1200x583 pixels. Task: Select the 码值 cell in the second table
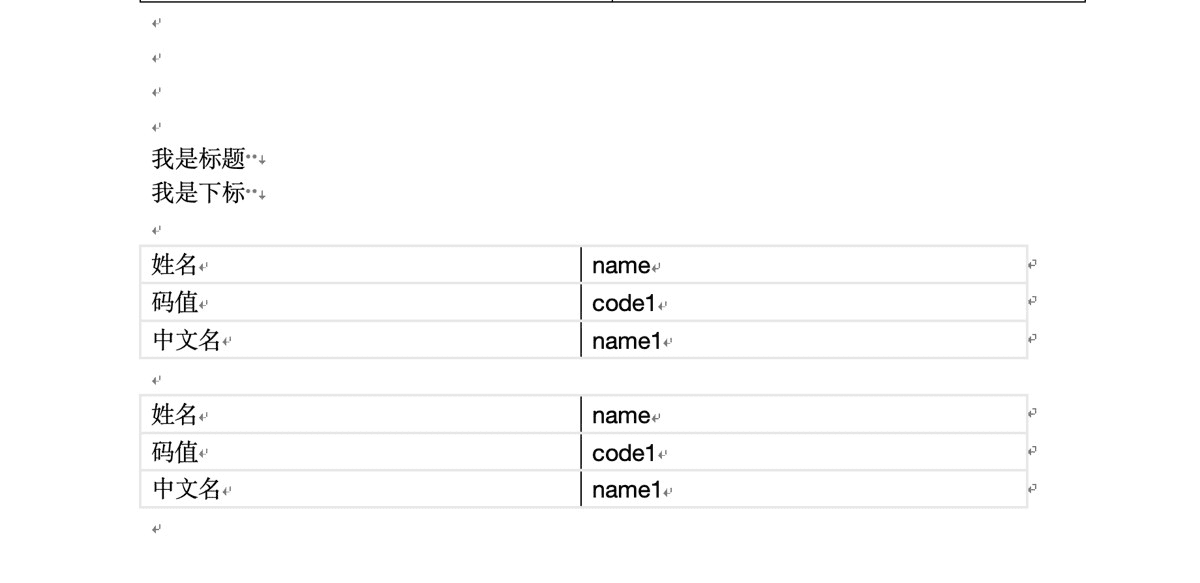click(x=175, y=453)
